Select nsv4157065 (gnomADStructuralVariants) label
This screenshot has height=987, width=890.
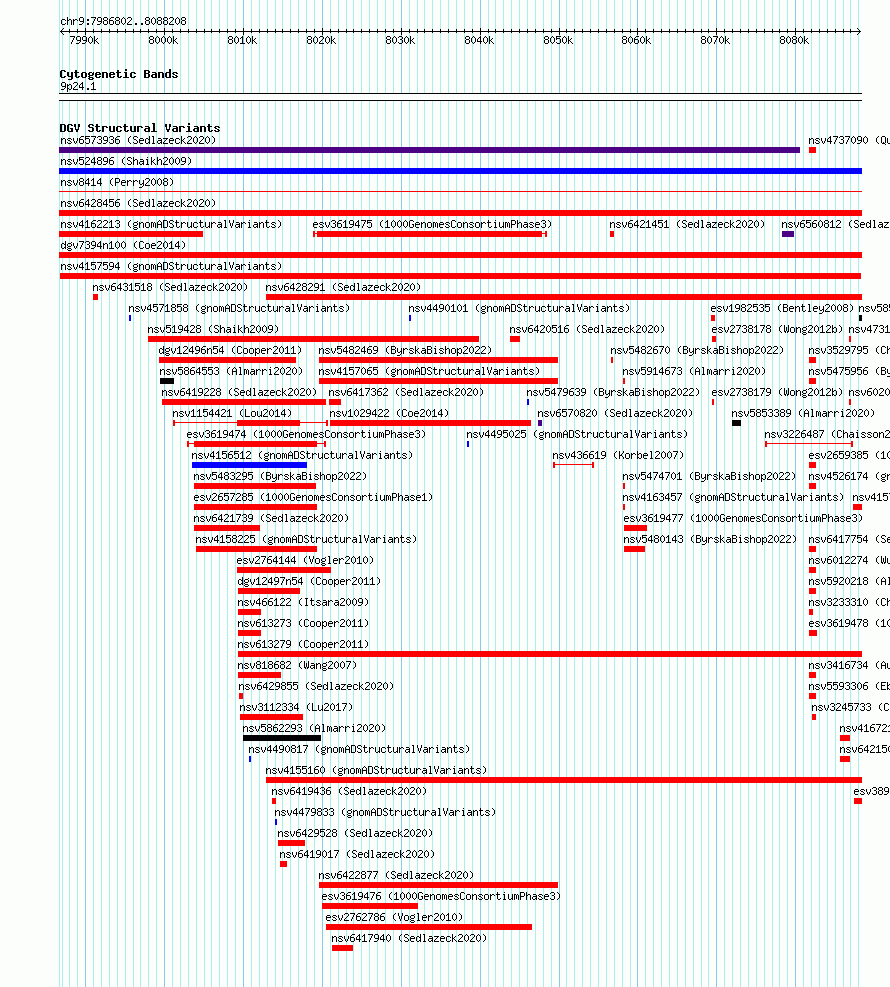(x=429, y=371)
